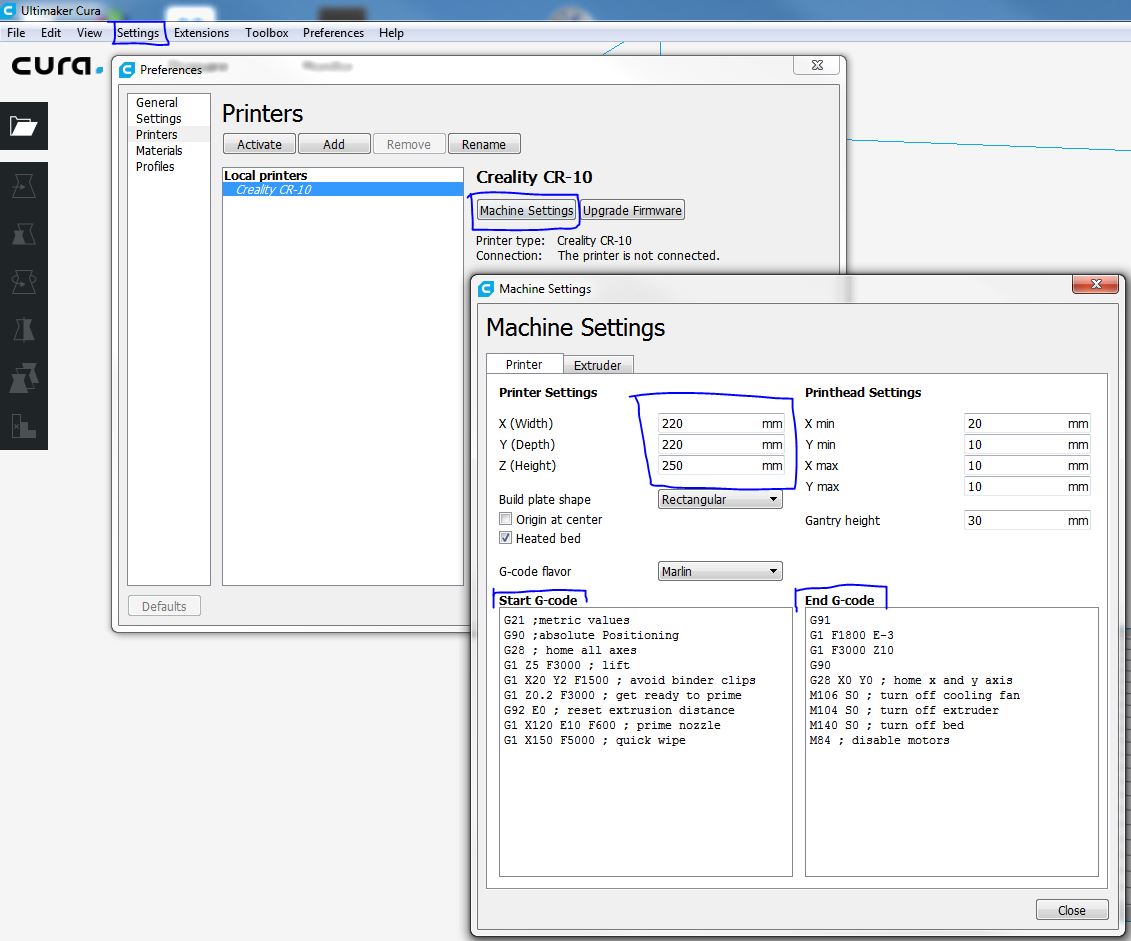Select the Rotate tool in left sidebar
Image resolution: width=1131 pixels, height=941 pixels.
pos(23,282)
